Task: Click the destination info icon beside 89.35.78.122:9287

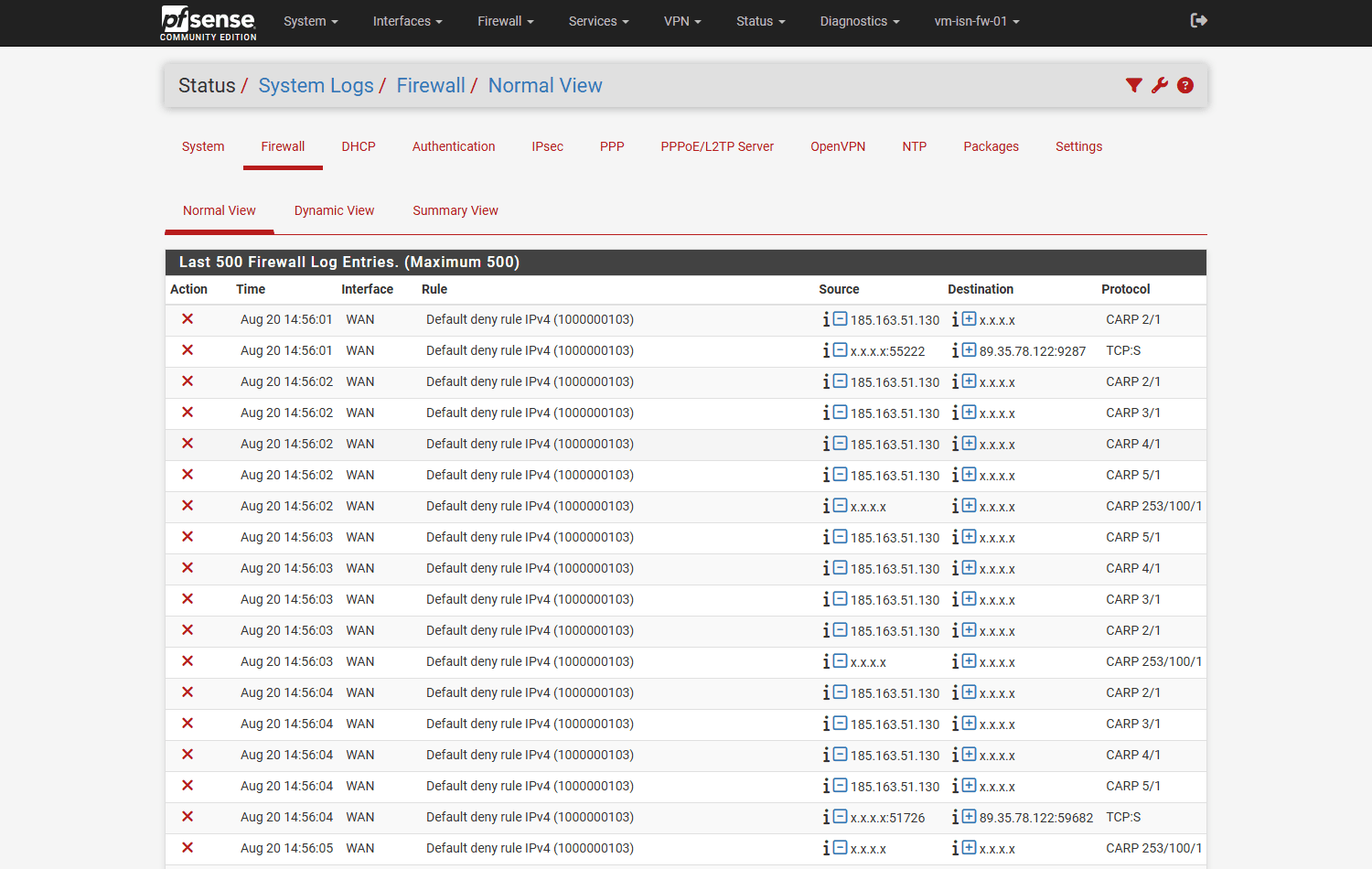Action: point(955,350)
